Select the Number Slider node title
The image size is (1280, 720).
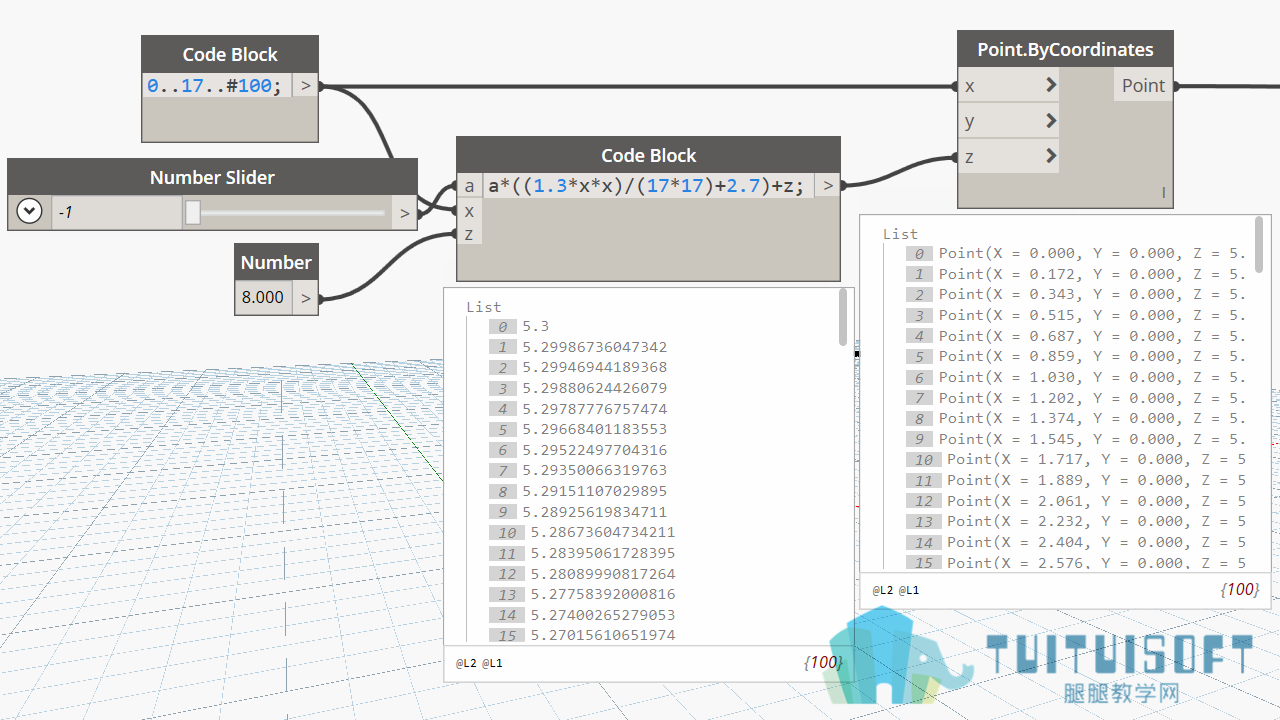click(212, 177)
